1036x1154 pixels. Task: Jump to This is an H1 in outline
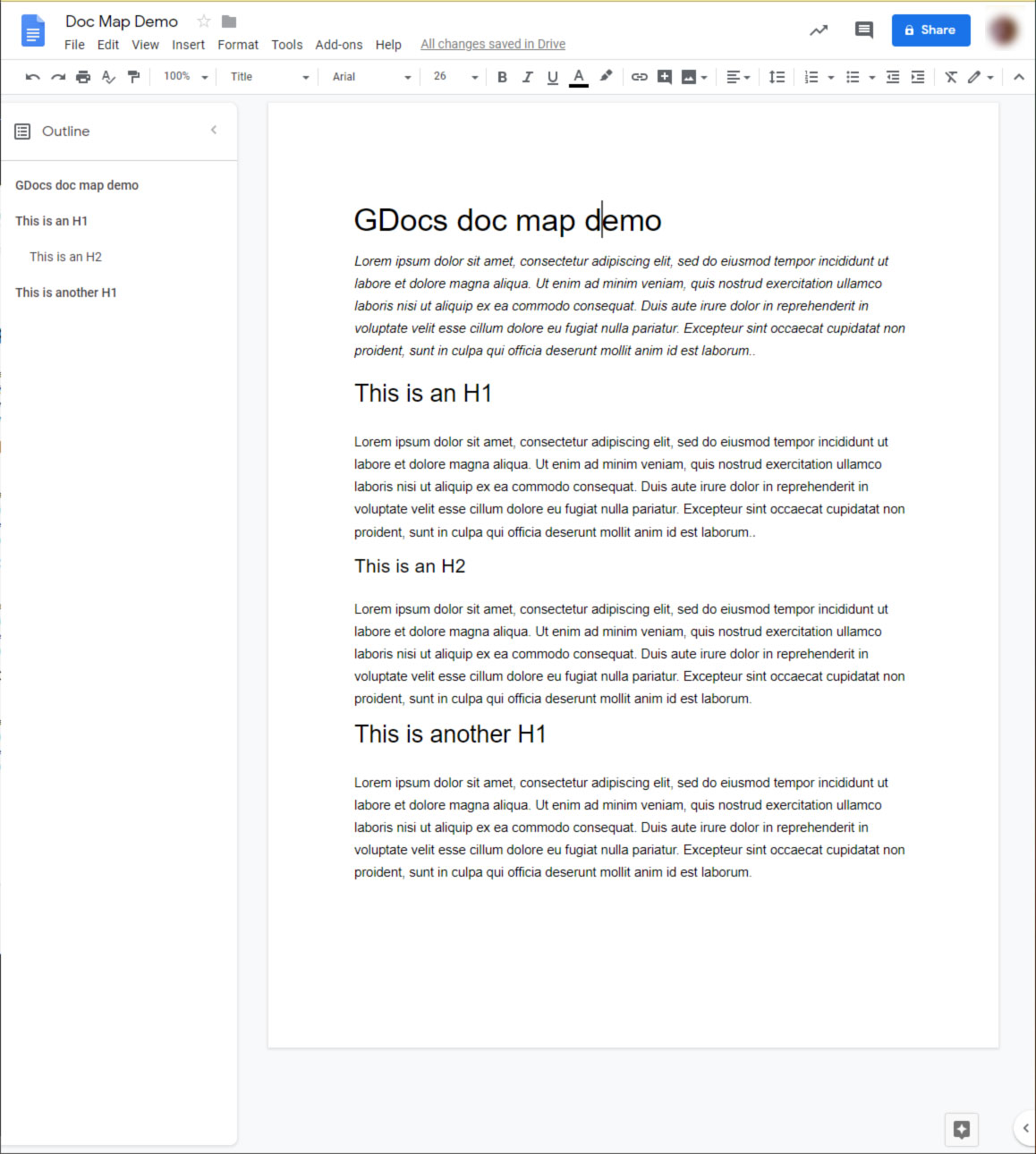click(x=51, y=221)
